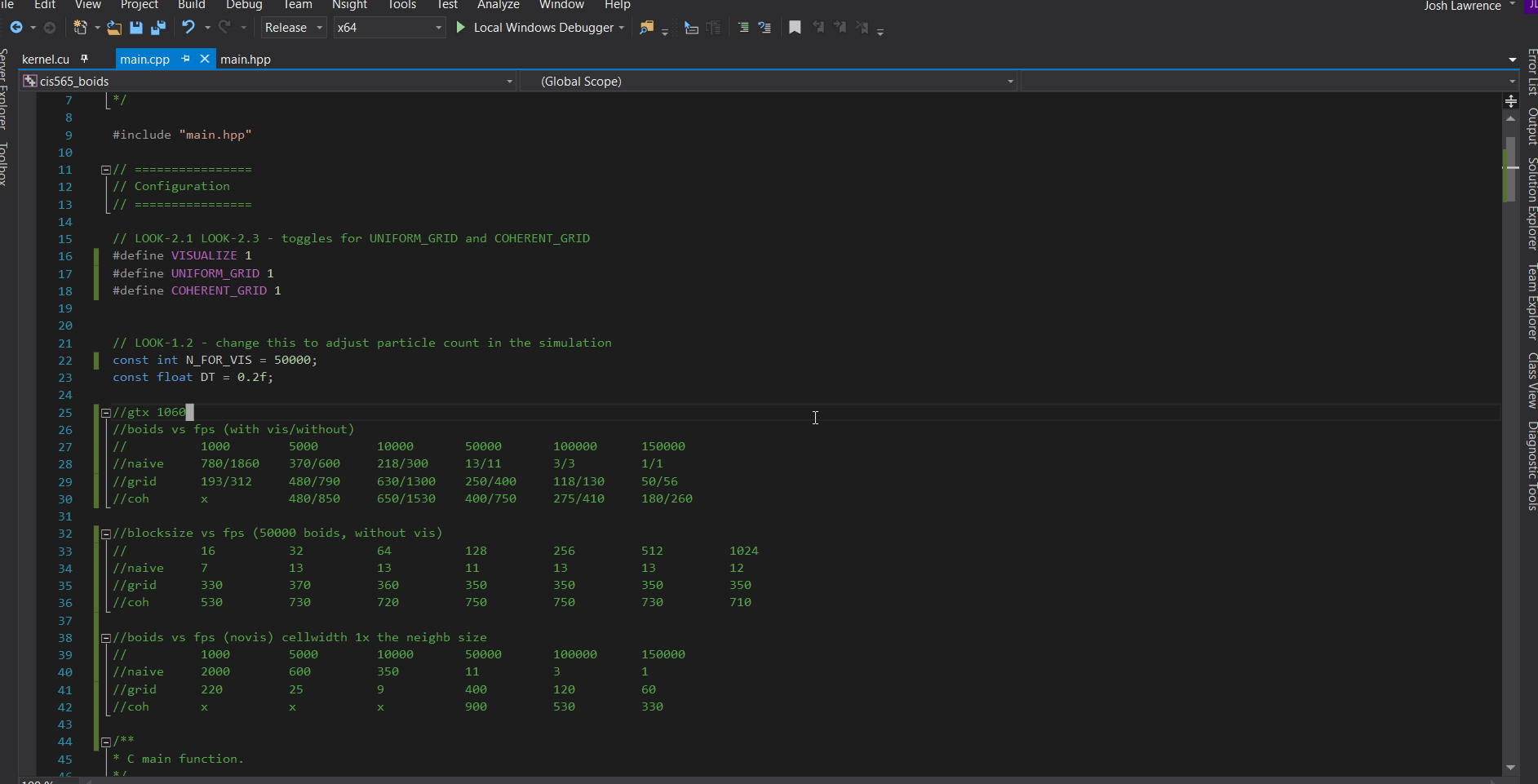Image resolution: width=1538 pixels, height=784 pixels.
Task: Click the Open File folder icon
Action: [x=114, y=28]
